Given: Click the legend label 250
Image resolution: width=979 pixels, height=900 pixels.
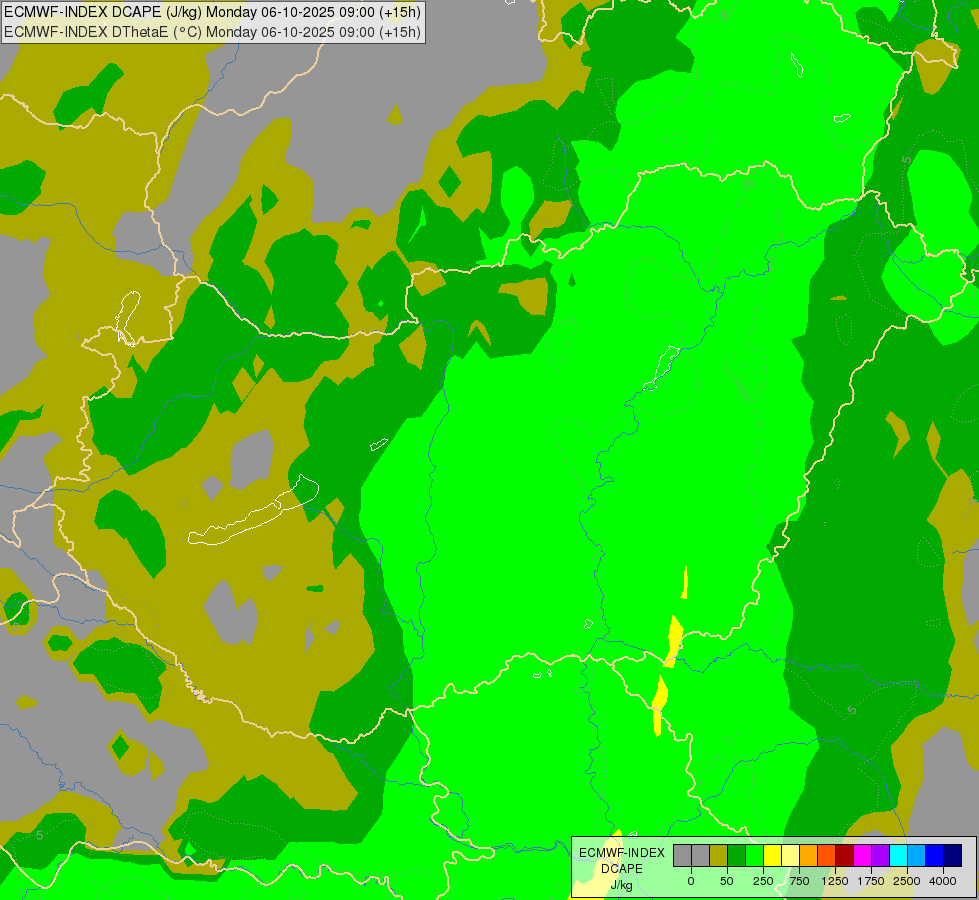Looking at the screenshot, I should [x=763, y=881].
